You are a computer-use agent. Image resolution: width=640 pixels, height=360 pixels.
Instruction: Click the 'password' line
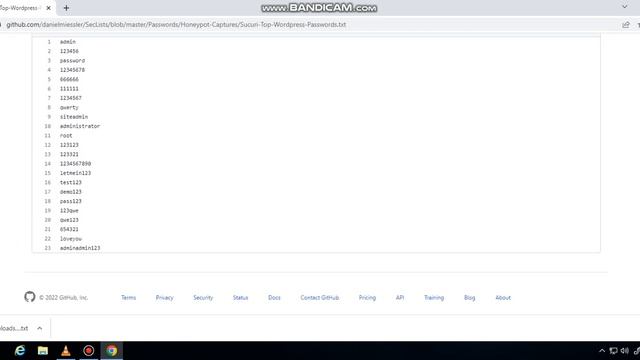pos(72,60)
